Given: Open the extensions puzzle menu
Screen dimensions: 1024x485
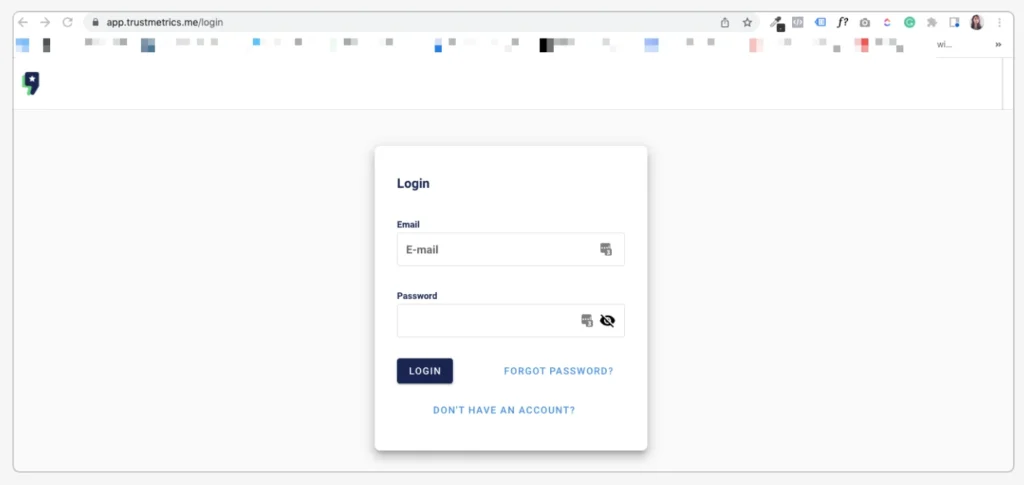Looking at the screenshot, I should point(932,22).
